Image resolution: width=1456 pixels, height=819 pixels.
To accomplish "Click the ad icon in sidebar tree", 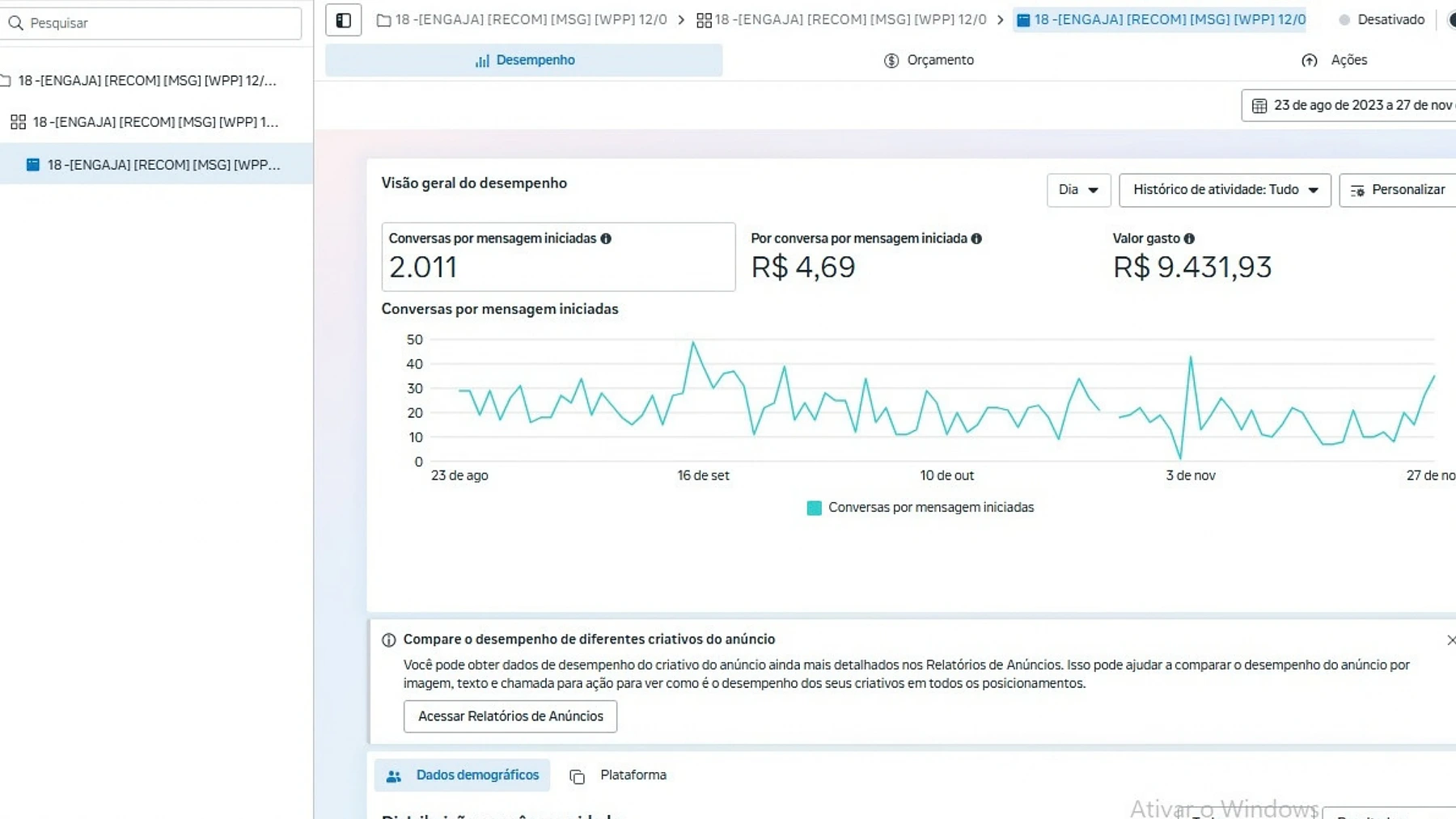I will click(x=33, y=165).
